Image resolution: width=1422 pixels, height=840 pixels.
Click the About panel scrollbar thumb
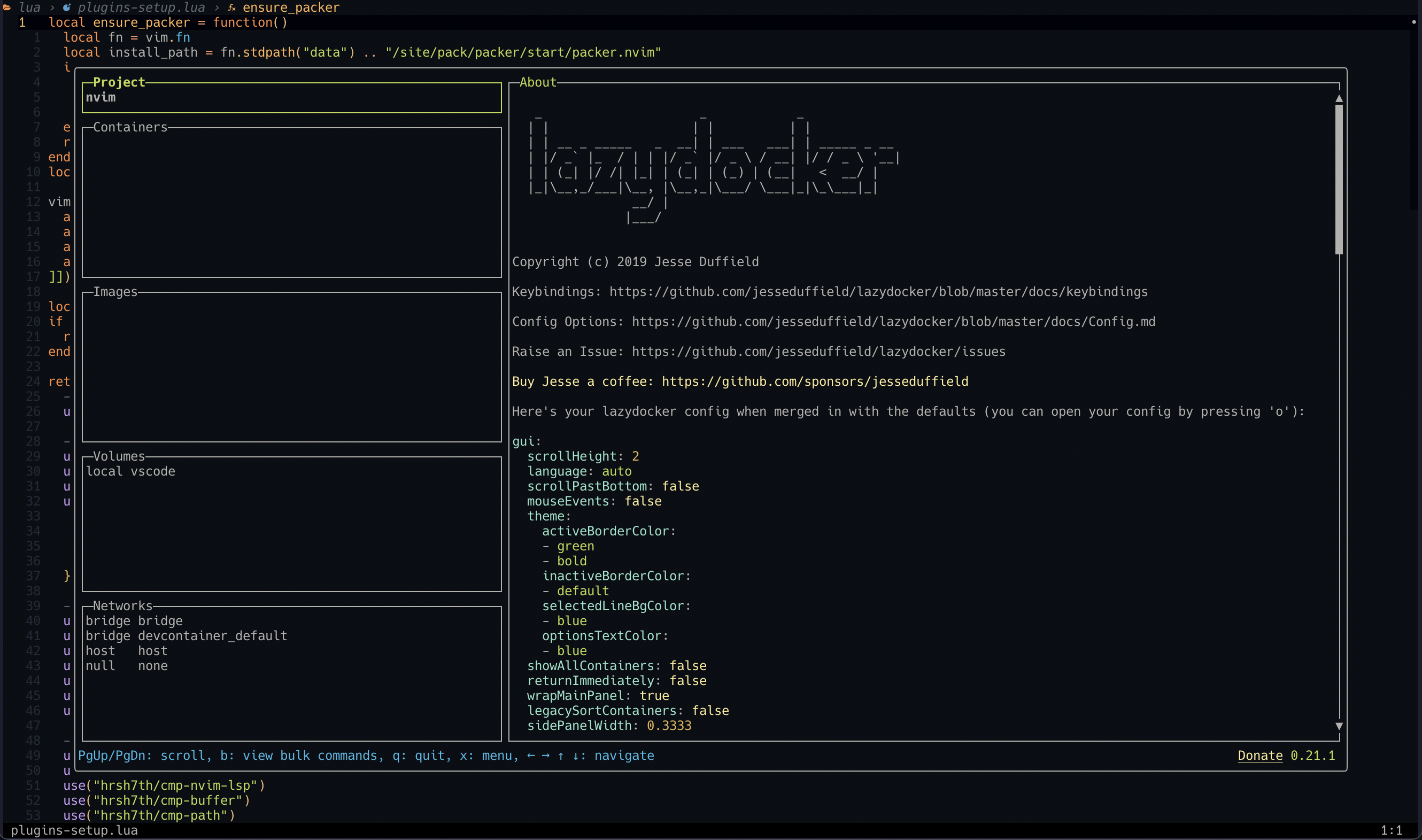(1339, 179)
